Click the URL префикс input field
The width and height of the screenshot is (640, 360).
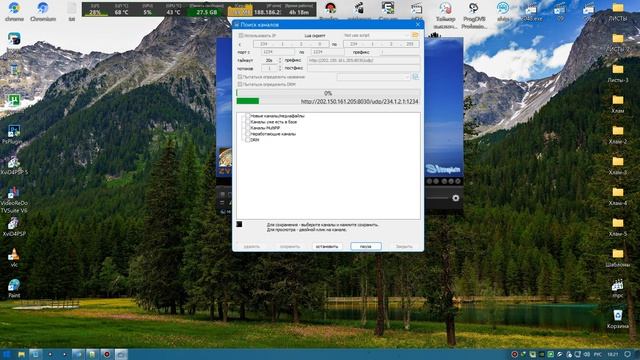tap(364, 60)
